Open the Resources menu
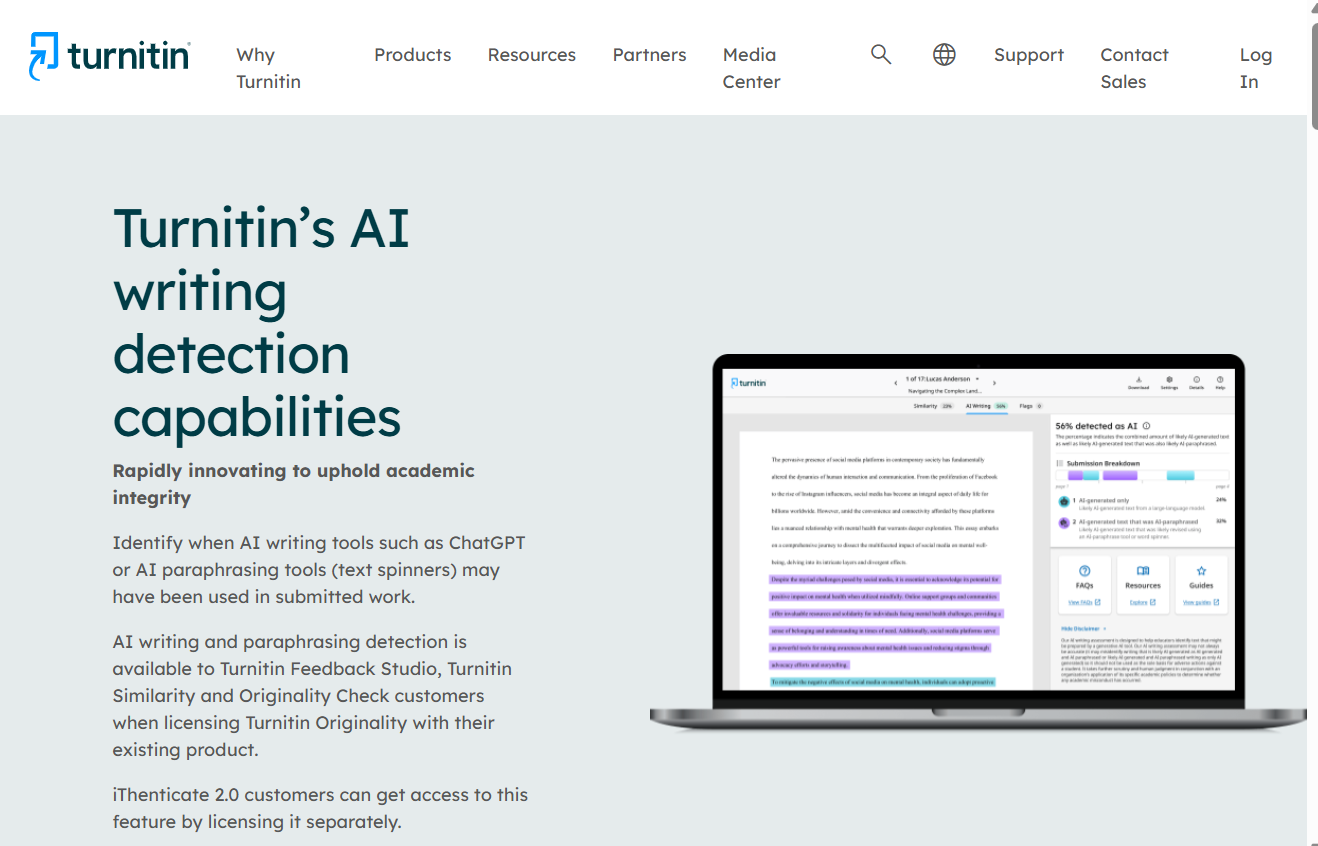This screenshot has width=1318, height=846. coord(532,55)
